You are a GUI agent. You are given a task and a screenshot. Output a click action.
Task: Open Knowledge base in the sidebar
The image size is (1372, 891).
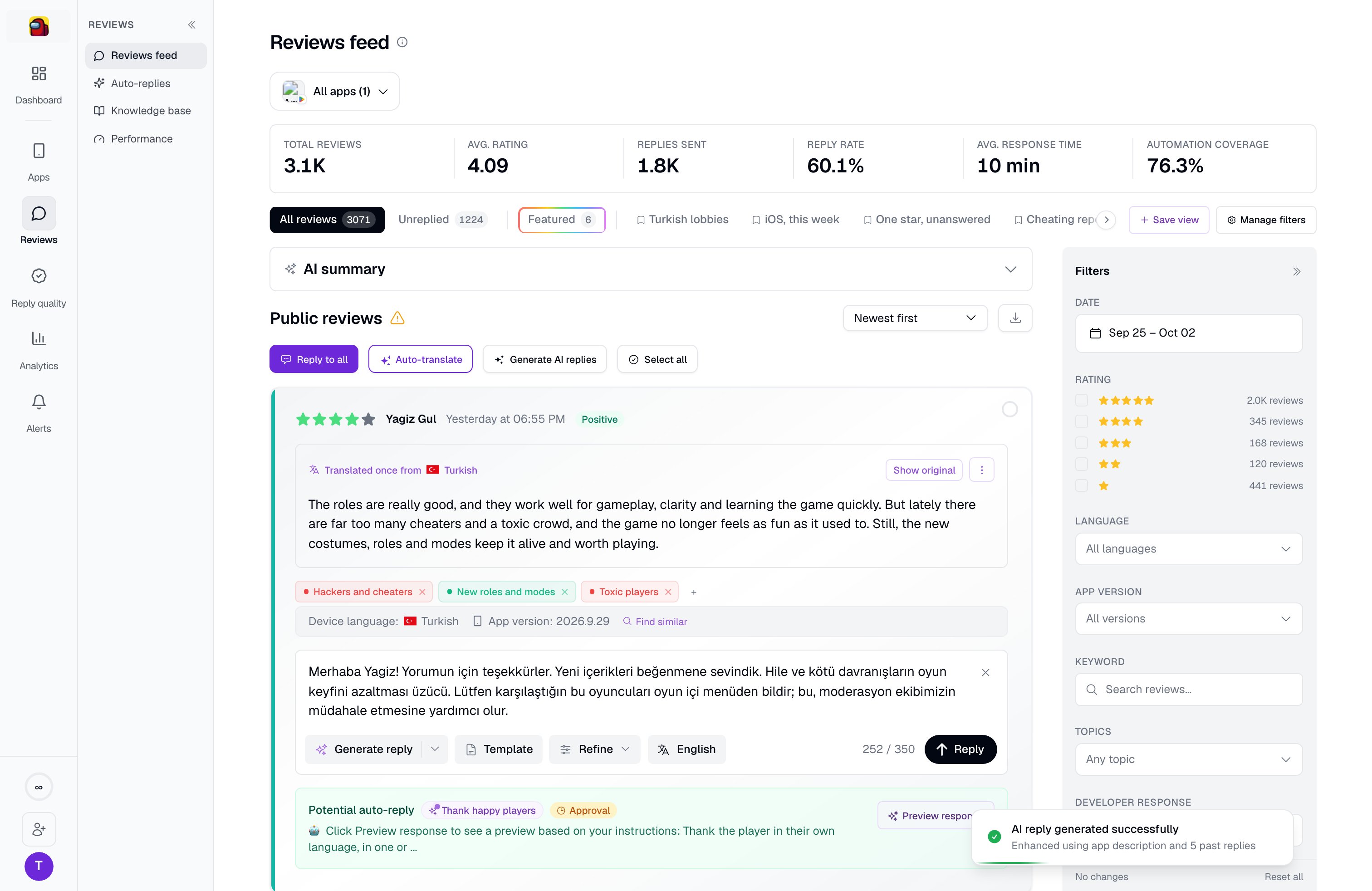click(x=146, y=111)
